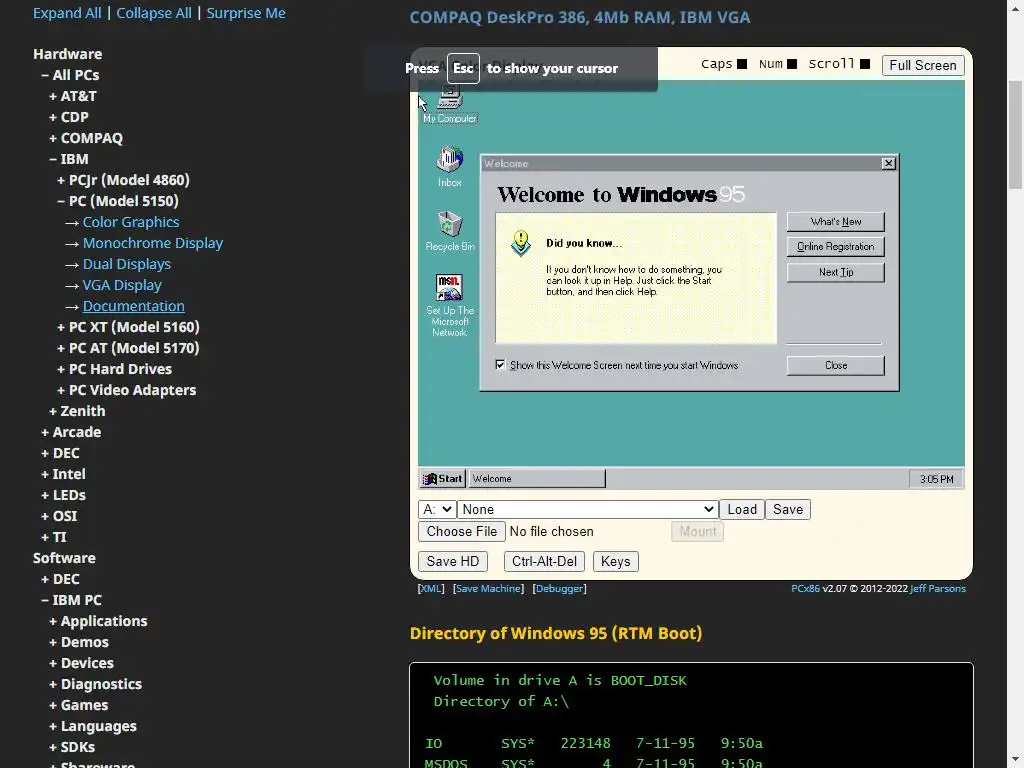Viewport: 1024px width, 768px height.
Task: Click the Windows 95 Start button
Action: 443,479
